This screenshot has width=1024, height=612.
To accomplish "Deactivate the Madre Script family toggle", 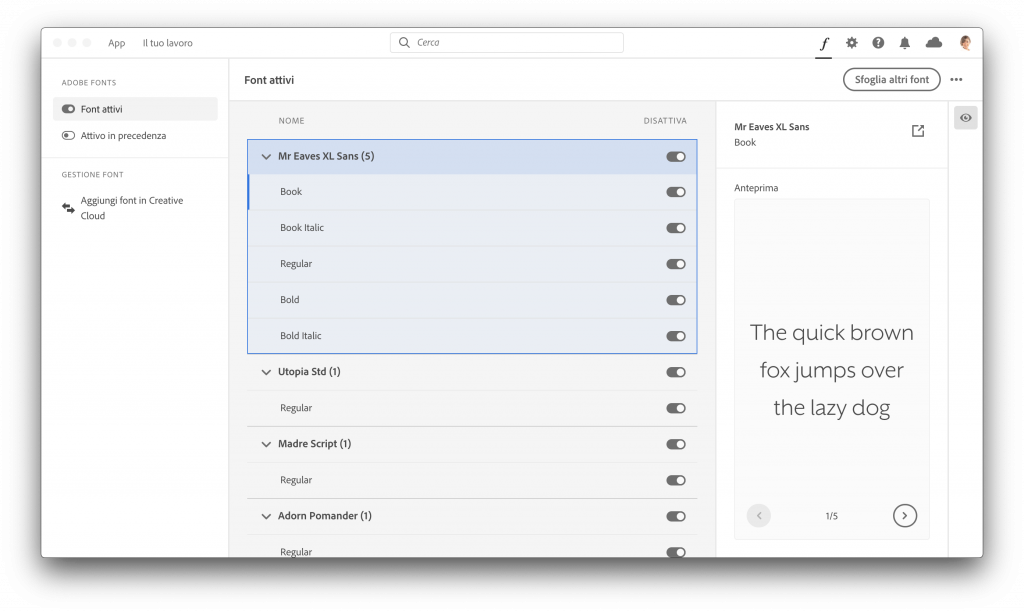I will tap(676, 444).
